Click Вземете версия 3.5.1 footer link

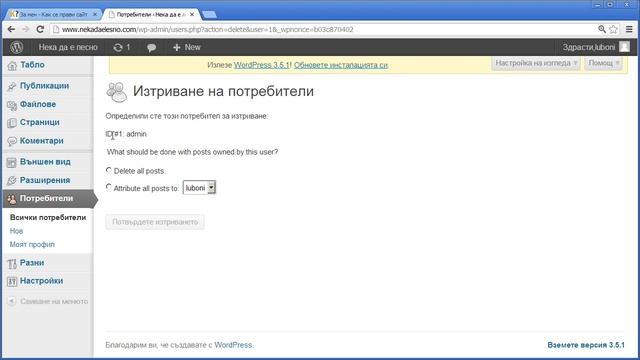[x=586, y=345]
